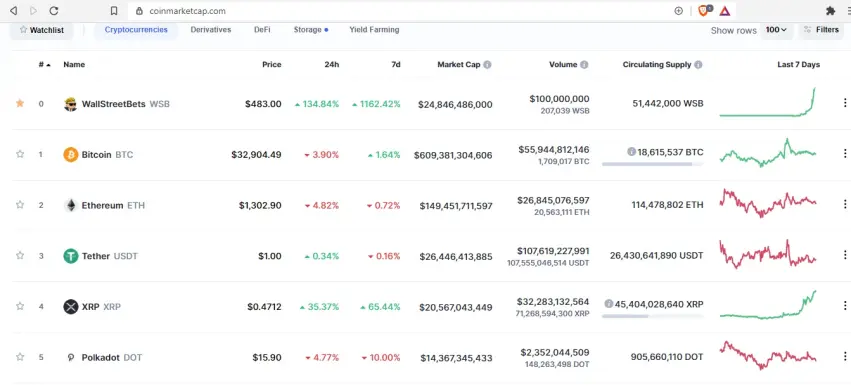Switch to the DeFi tab

(262, 30)
